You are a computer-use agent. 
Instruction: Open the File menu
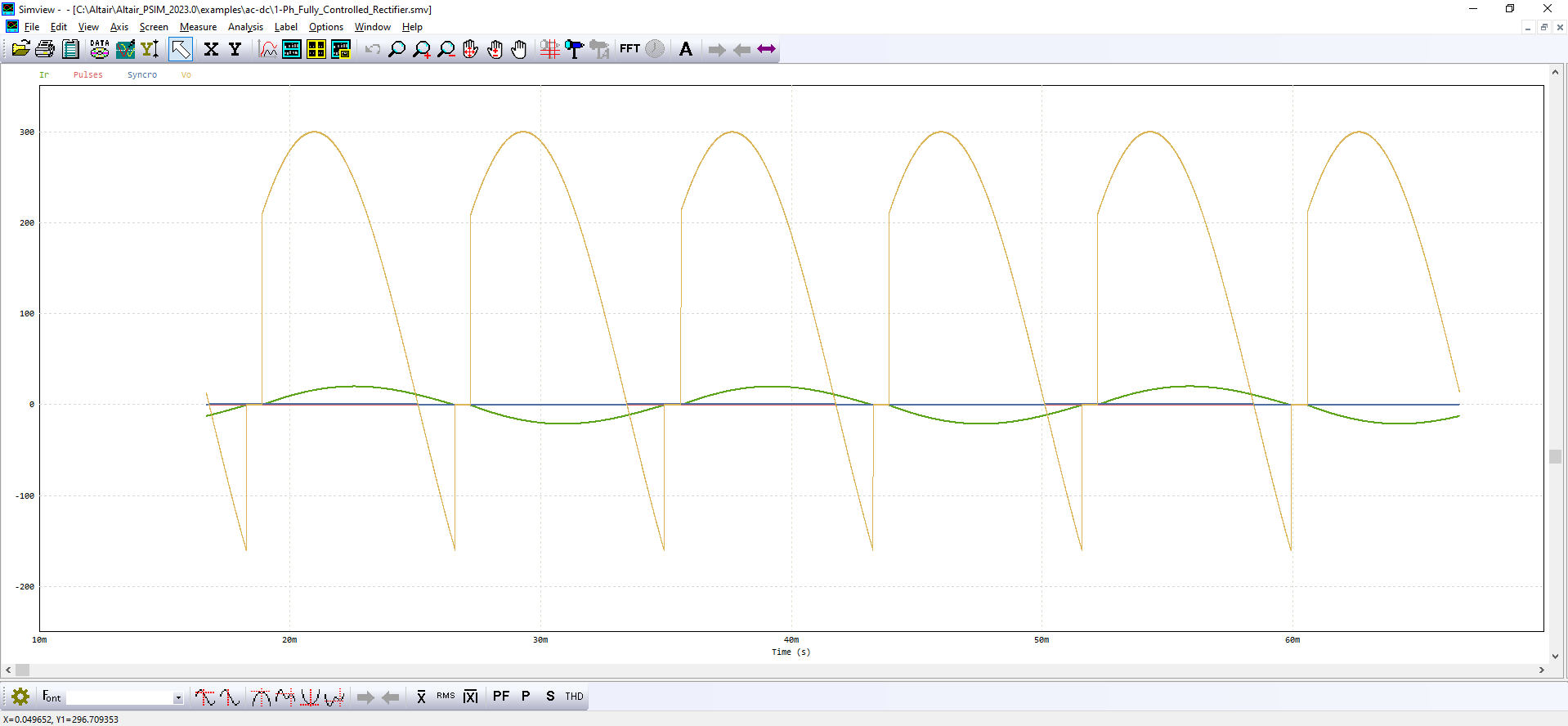pos(32,27)
